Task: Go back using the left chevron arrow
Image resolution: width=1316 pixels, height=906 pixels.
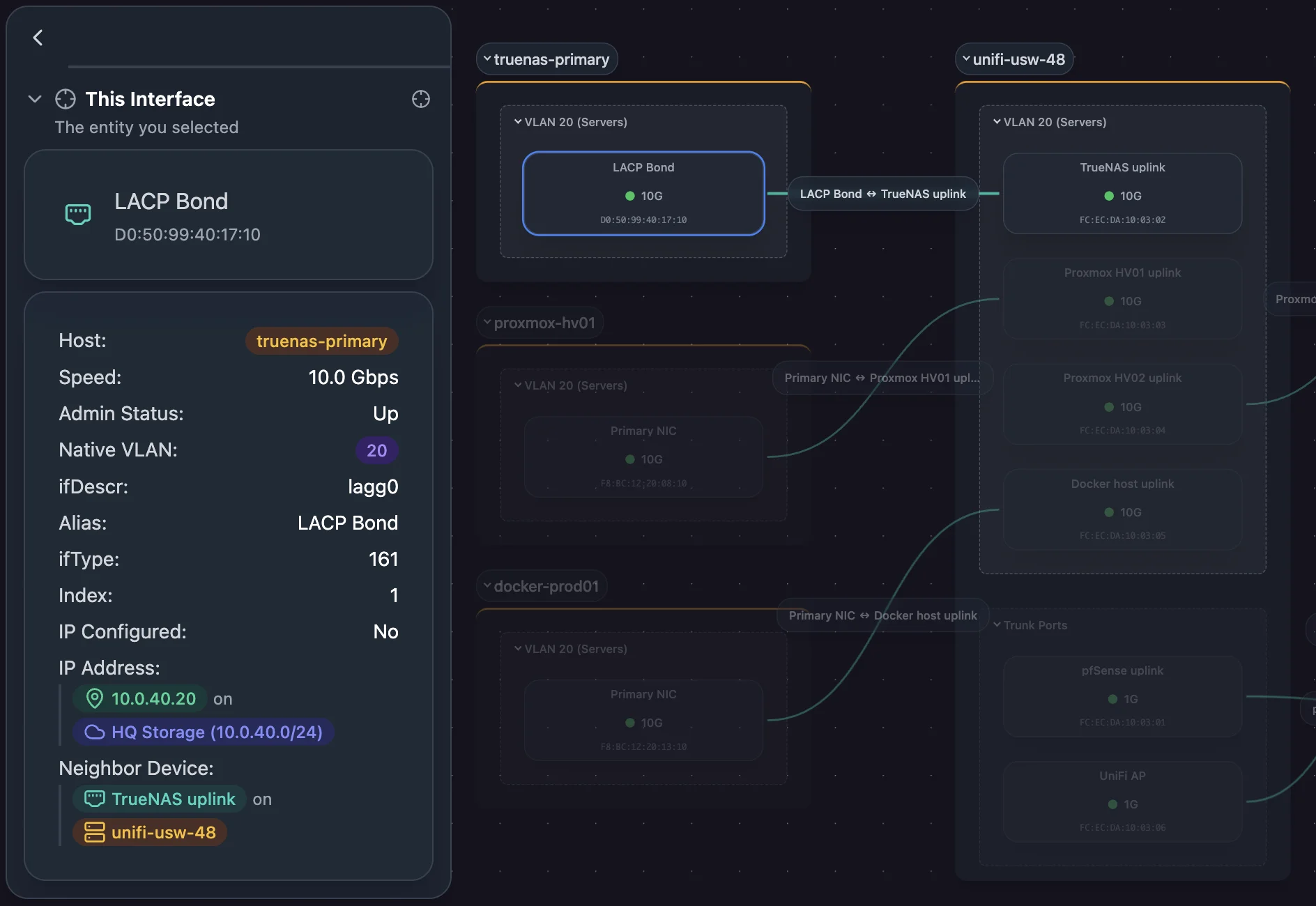Action: pos(38,38)
